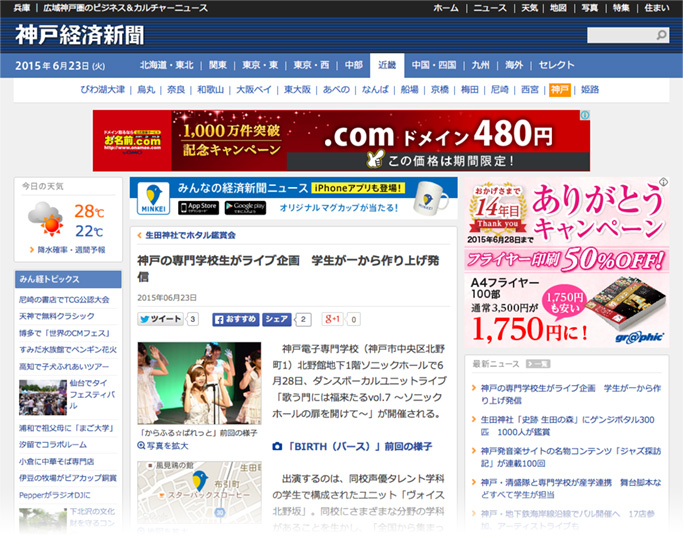The image size is (683, 539).
Task: Click the MINKEI bird logo icon
Action: pyautogui.click(x=153, y=198)
